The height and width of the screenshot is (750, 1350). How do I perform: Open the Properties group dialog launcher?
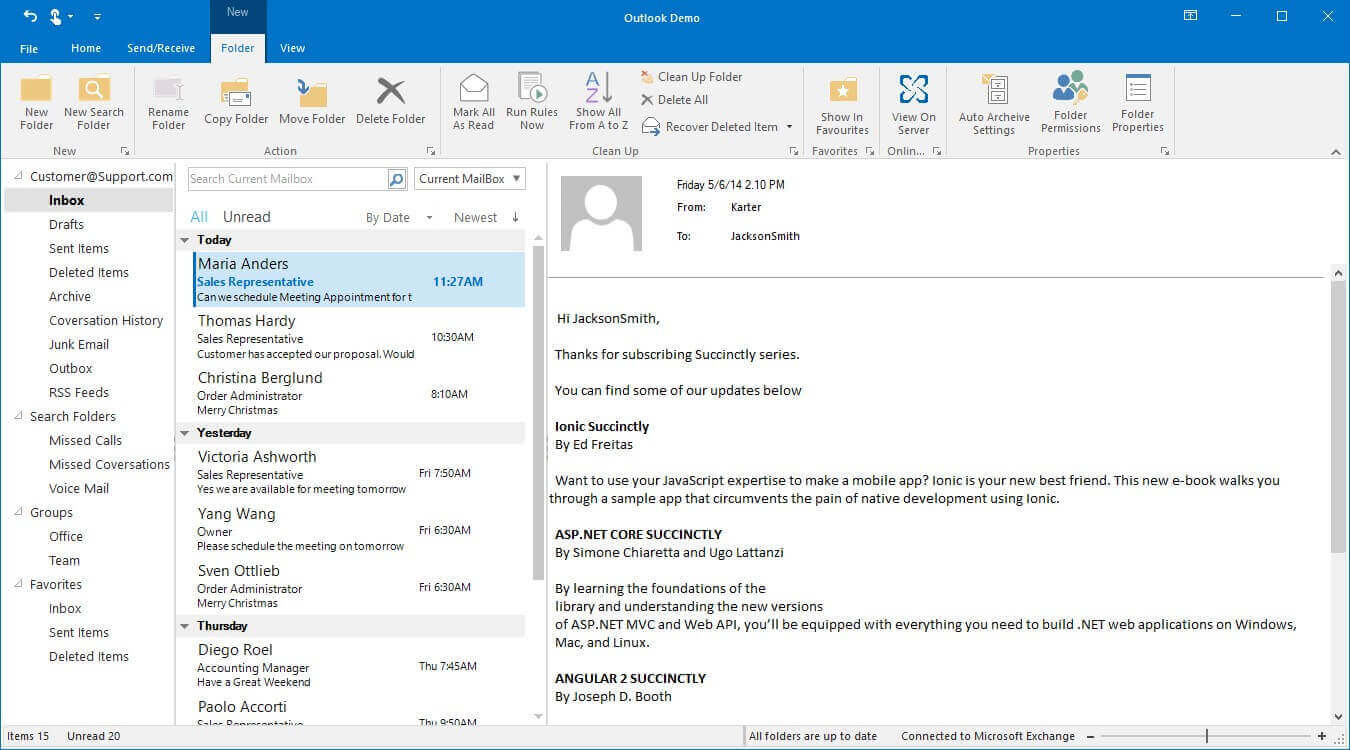[1165, 152]
